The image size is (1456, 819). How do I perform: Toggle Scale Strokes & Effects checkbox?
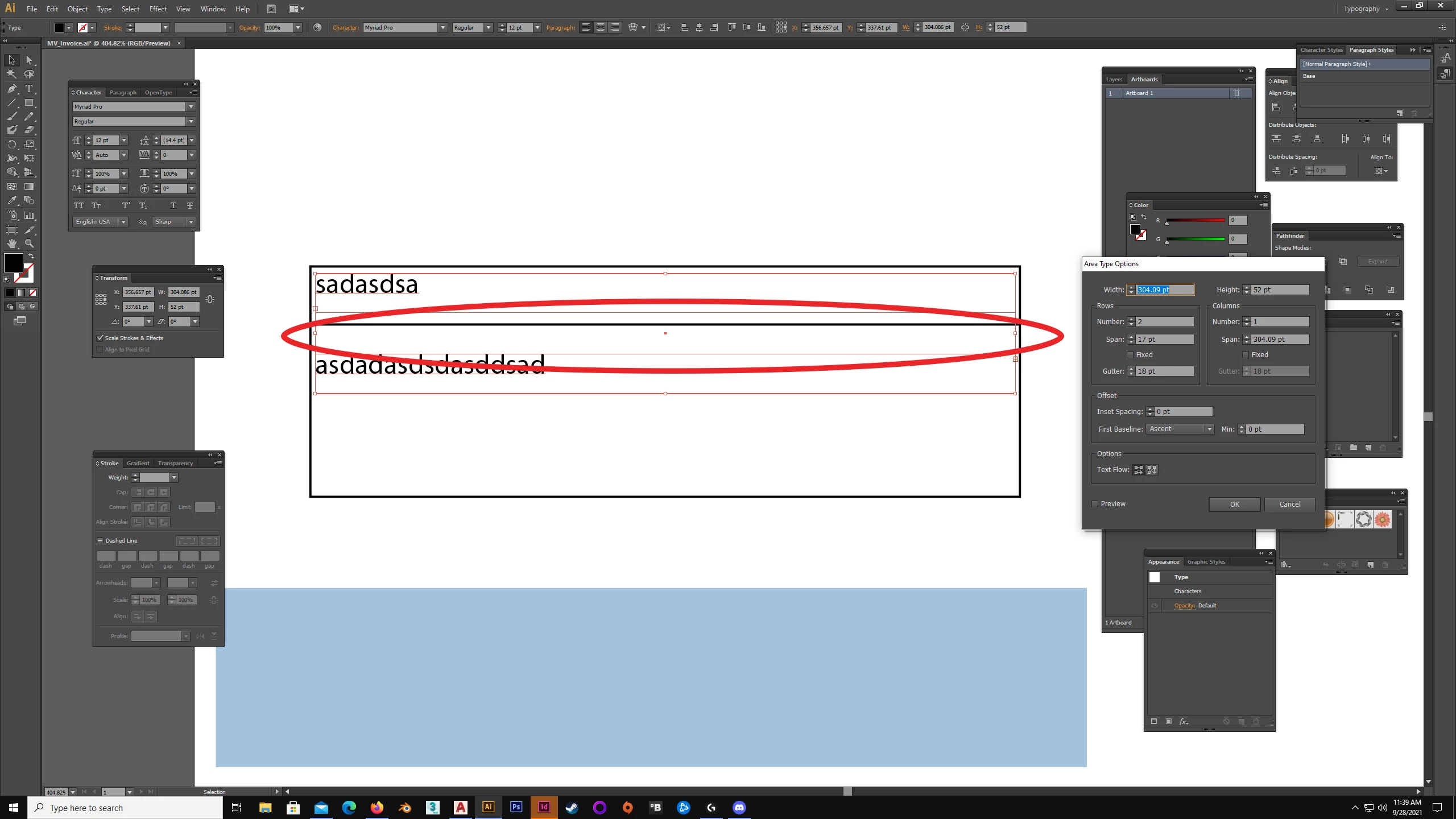coord(100,338)
